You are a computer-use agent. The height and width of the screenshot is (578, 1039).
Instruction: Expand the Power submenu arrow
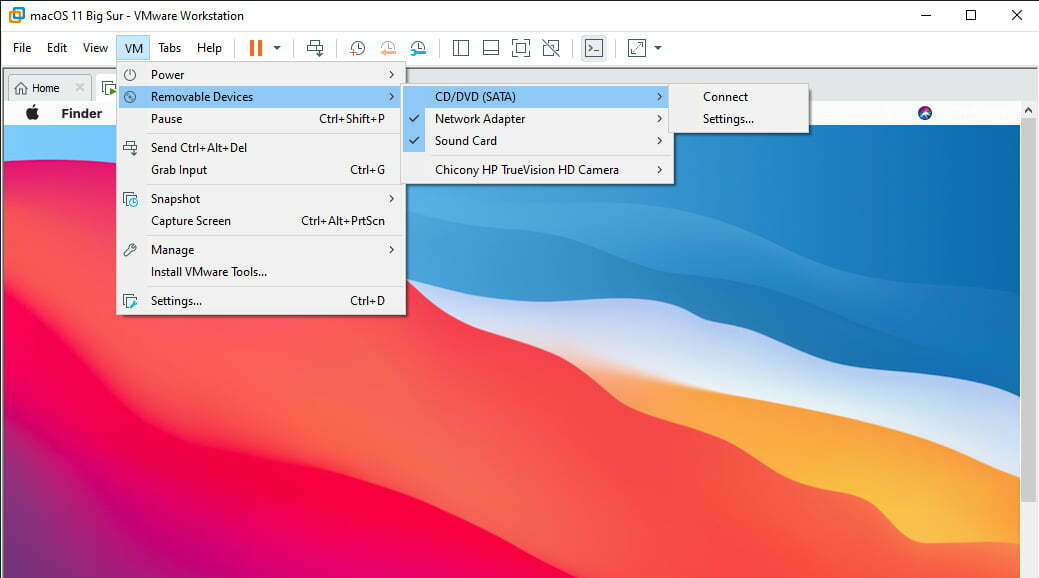tap(392, 75)
